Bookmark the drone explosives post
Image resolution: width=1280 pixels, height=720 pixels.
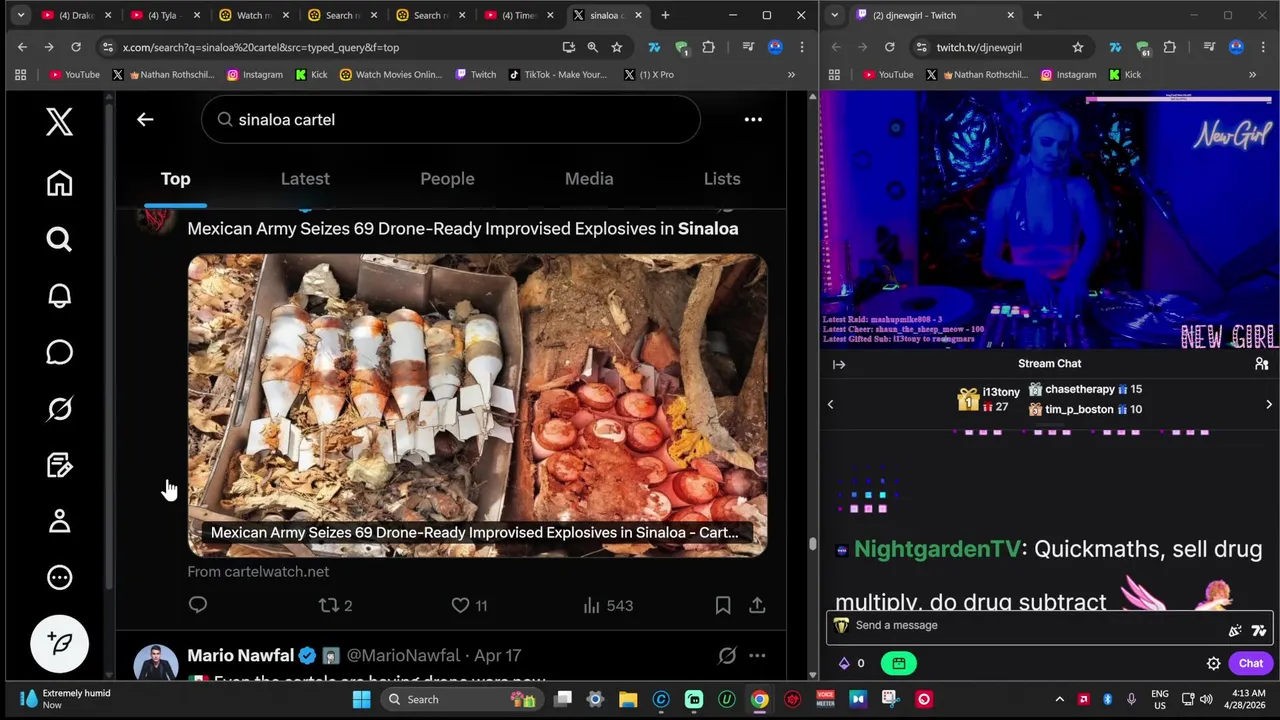(x=723, y=605)
